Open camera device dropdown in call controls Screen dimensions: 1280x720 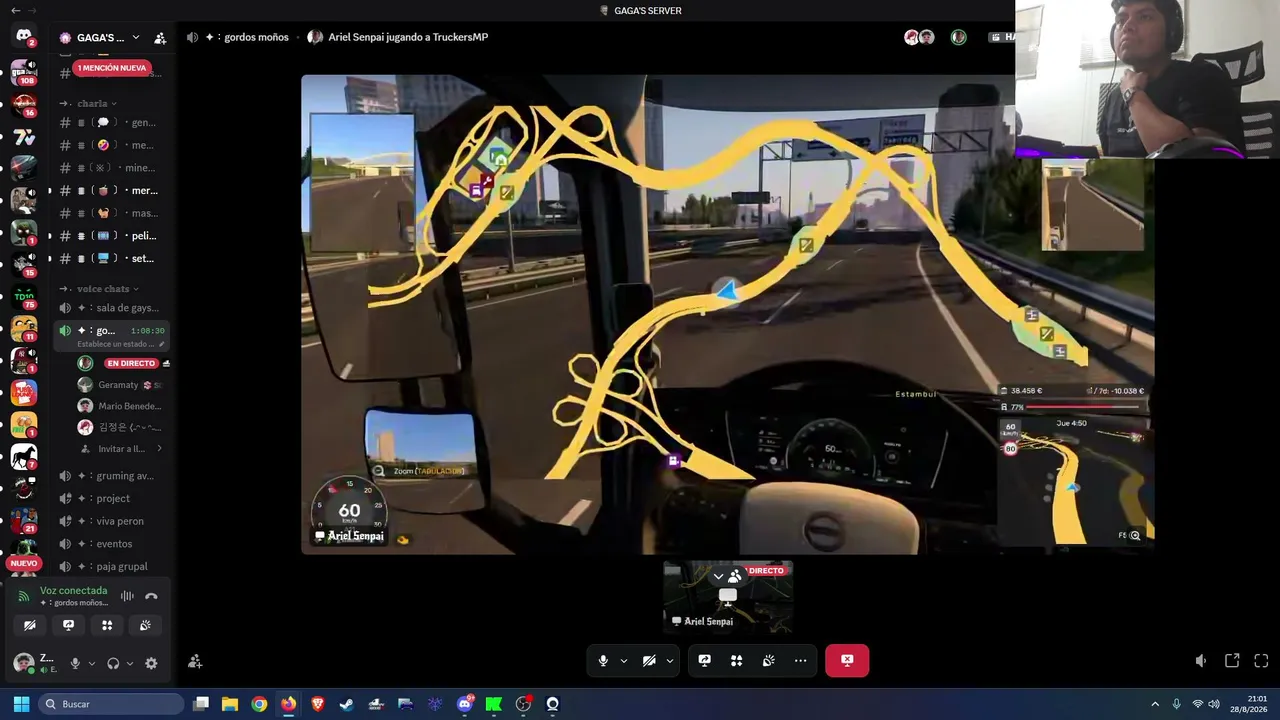(x=670, y=660)
